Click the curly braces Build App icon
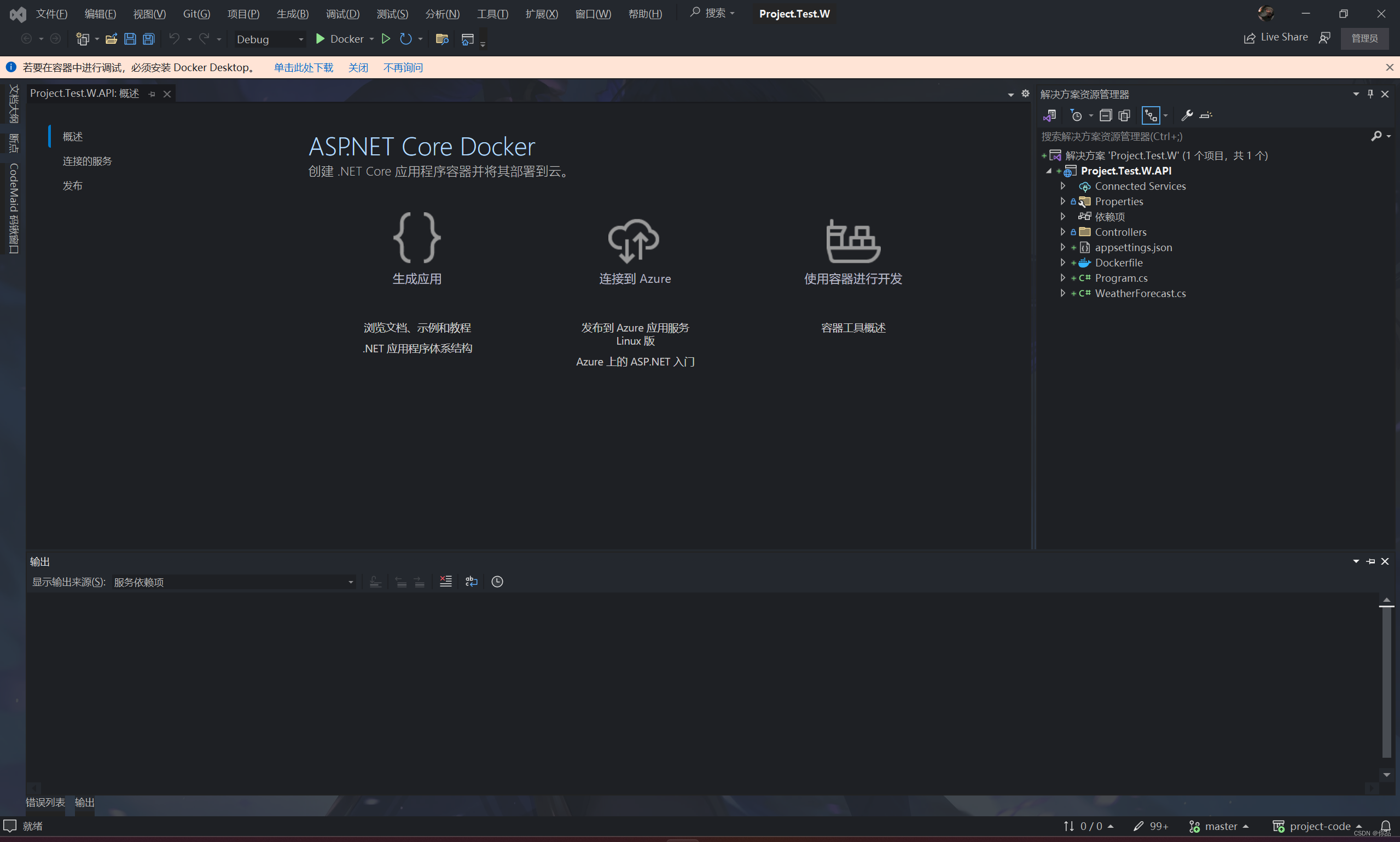 click(x=417, y=238)
